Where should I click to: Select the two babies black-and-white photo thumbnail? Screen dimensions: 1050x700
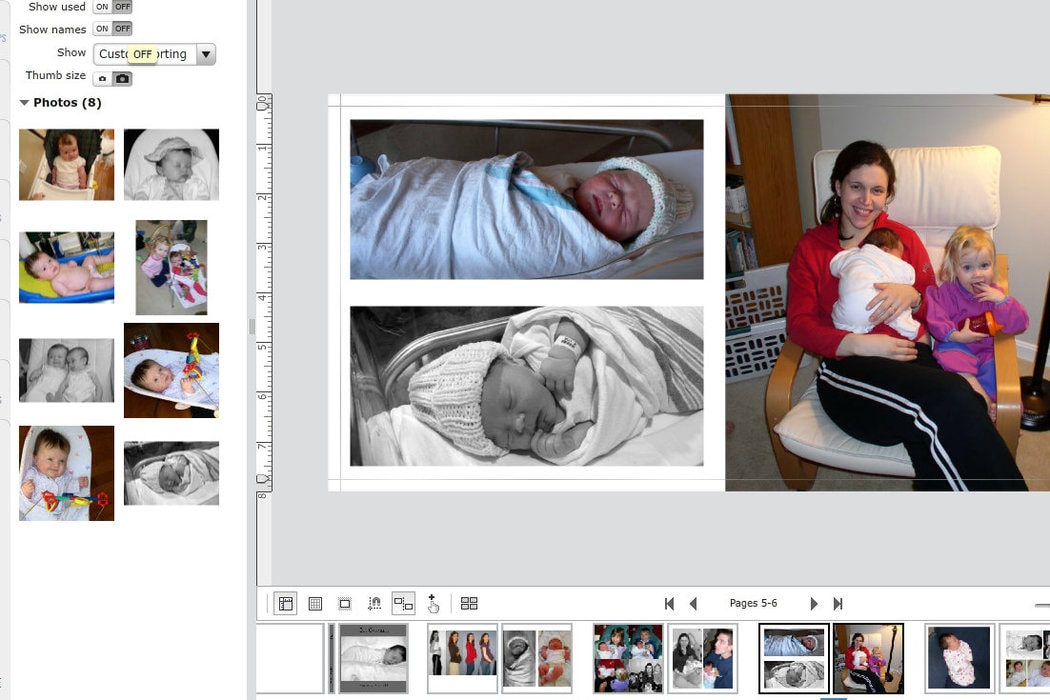coord(66,370)
